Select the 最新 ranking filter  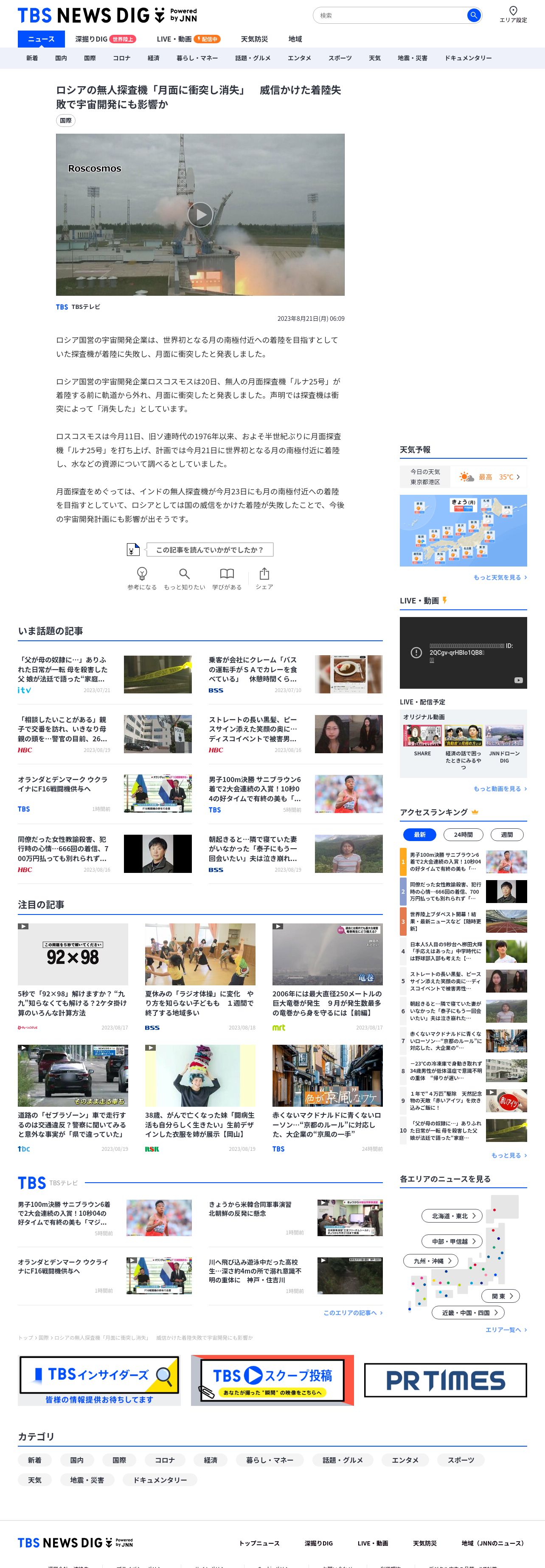coord(419,835)
